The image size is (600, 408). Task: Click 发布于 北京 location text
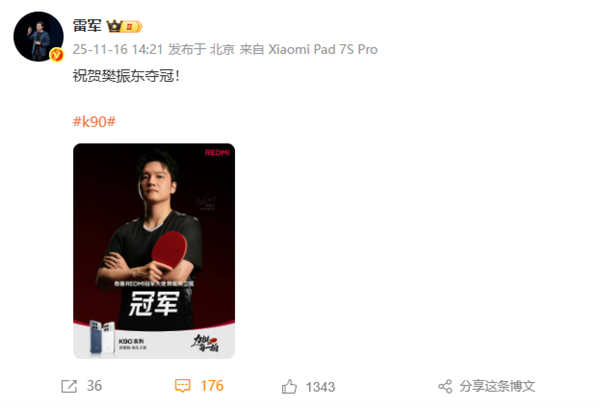[201, 49]
